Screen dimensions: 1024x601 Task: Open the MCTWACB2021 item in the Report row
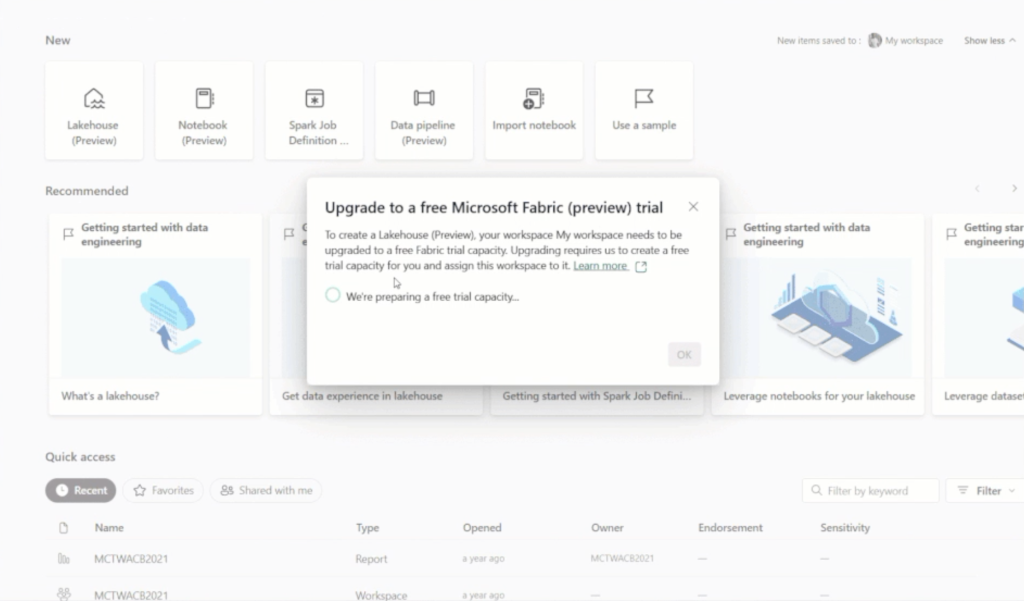pyautogui.click(x=131, y=559)
